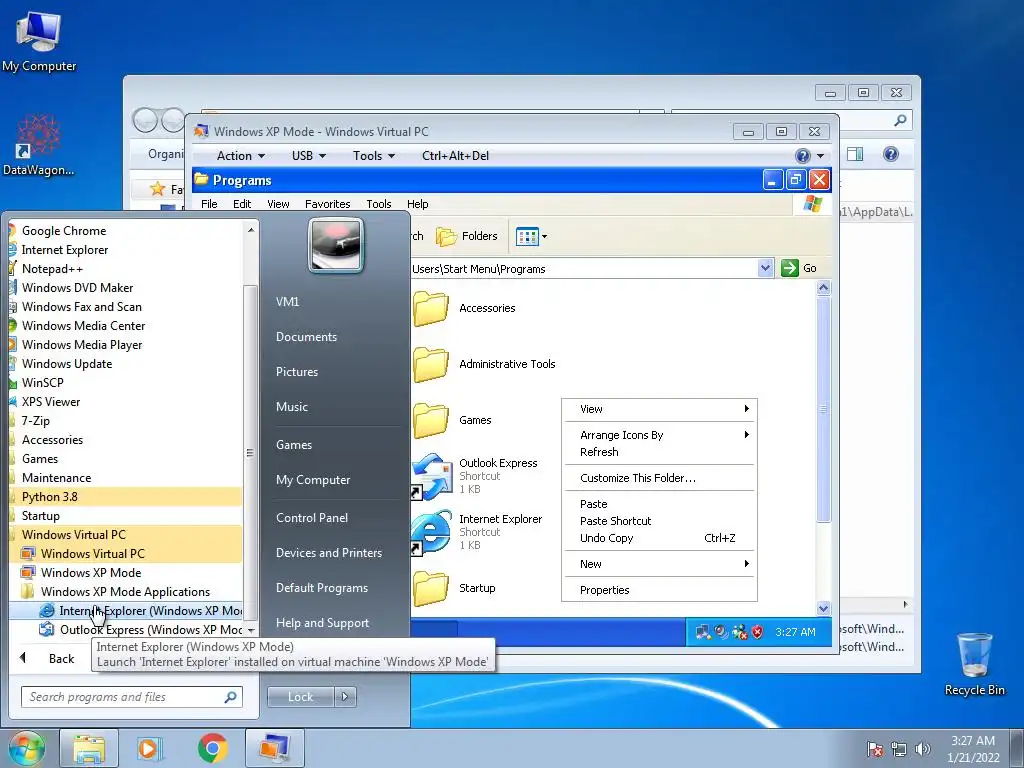The image size is (1024, 768).
Task: Expand the shutdown options arrow beside Lock
Action: 345,697
